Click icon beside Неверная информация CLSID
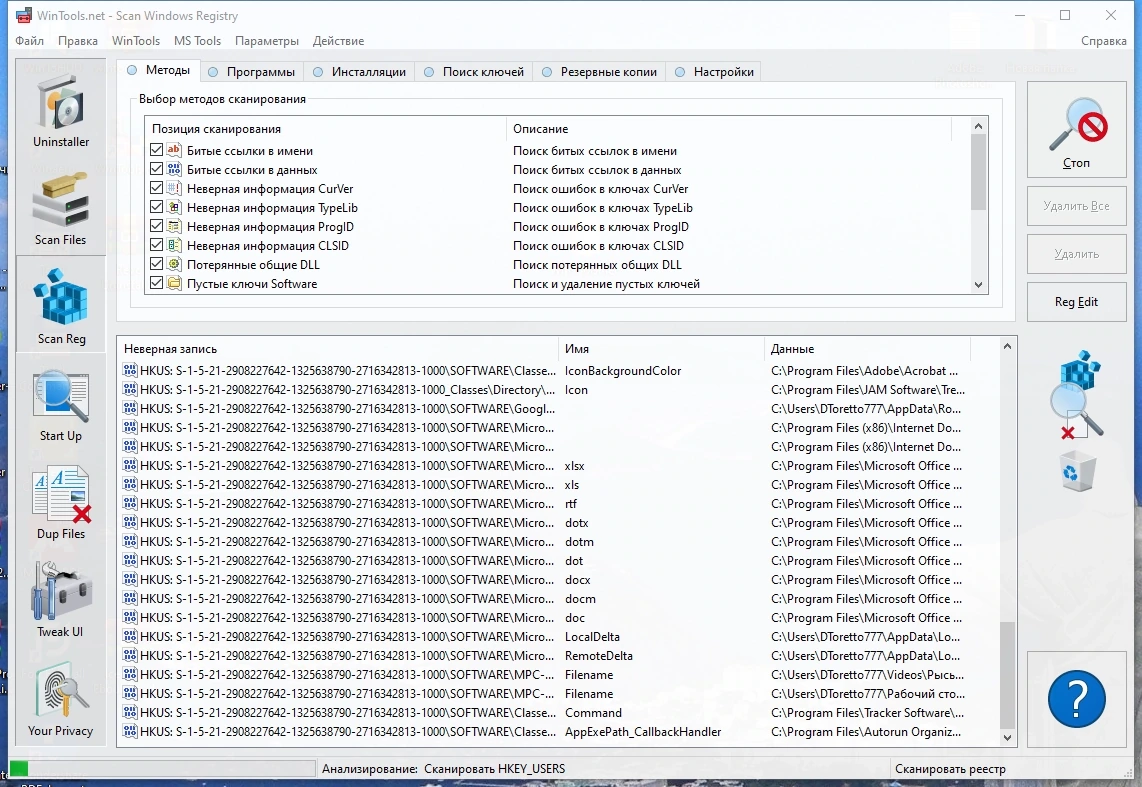Screen dimensions: 1142x787 174,245
